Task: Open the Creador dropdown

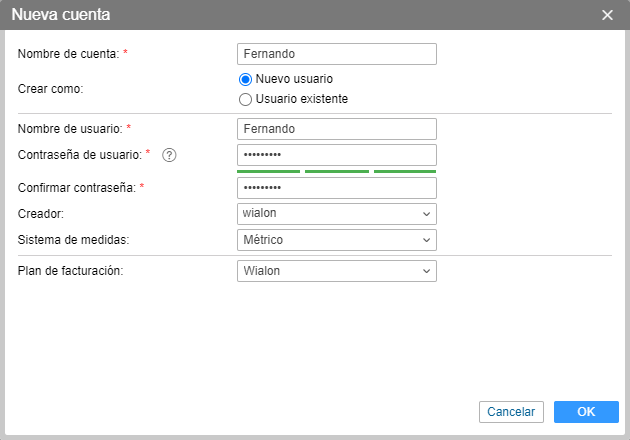Action: pyautogui.click(x=337, y=213)
